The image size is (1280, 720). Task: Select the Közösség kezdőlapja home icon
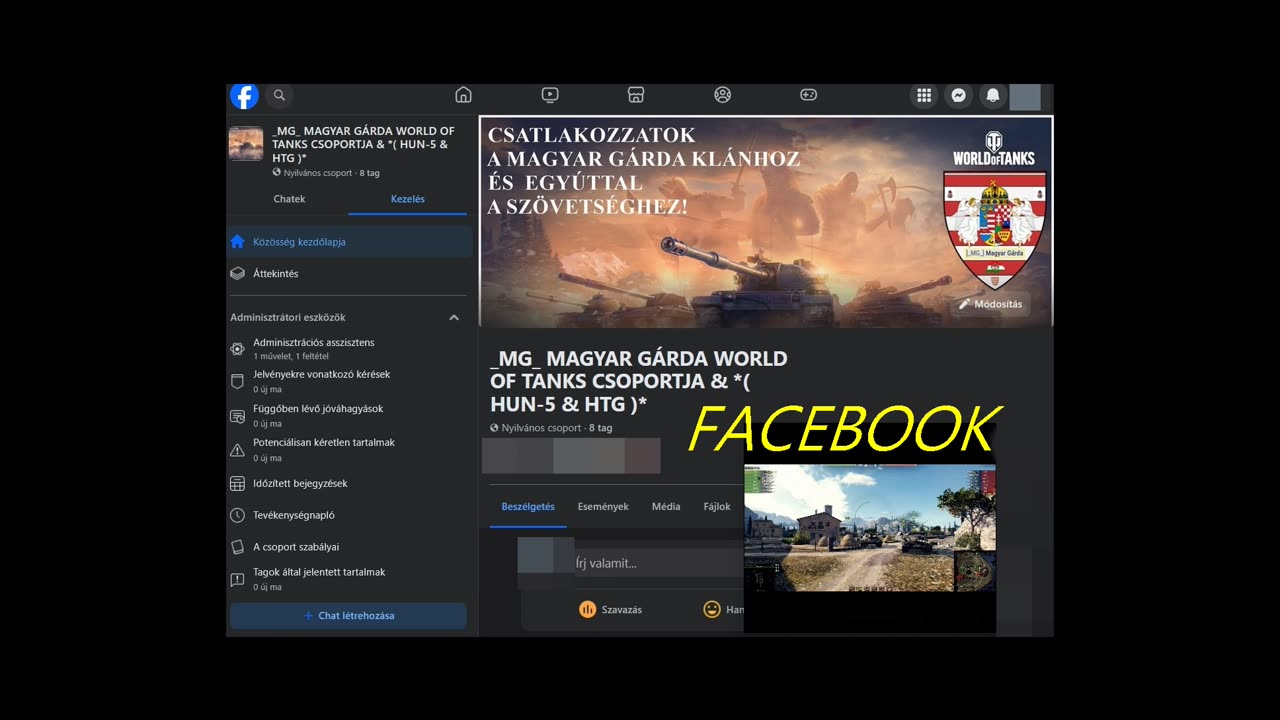tap(237, 241)
